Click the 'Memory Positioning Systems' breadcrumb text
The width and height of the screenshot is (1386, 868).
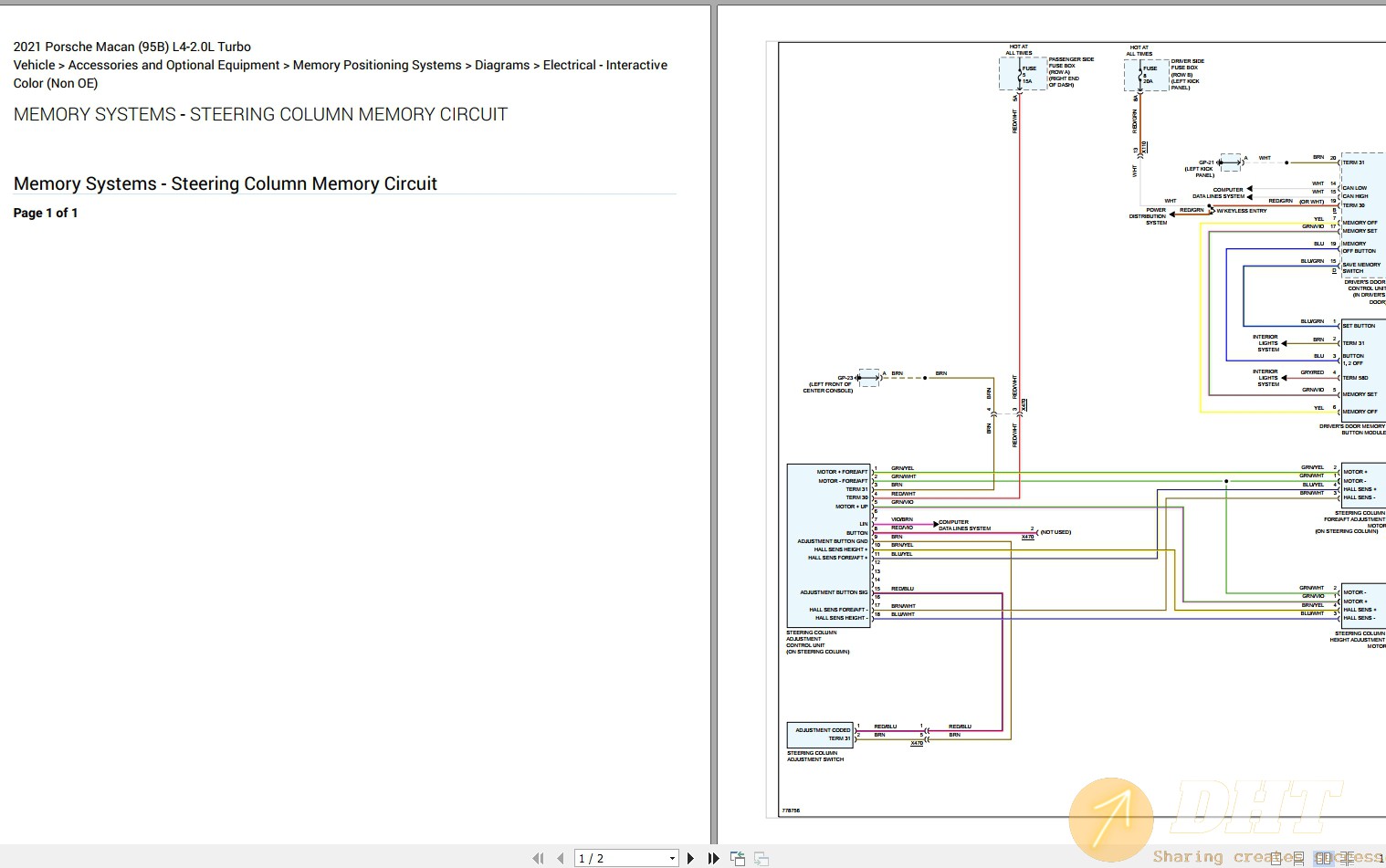tap(377, 65)
